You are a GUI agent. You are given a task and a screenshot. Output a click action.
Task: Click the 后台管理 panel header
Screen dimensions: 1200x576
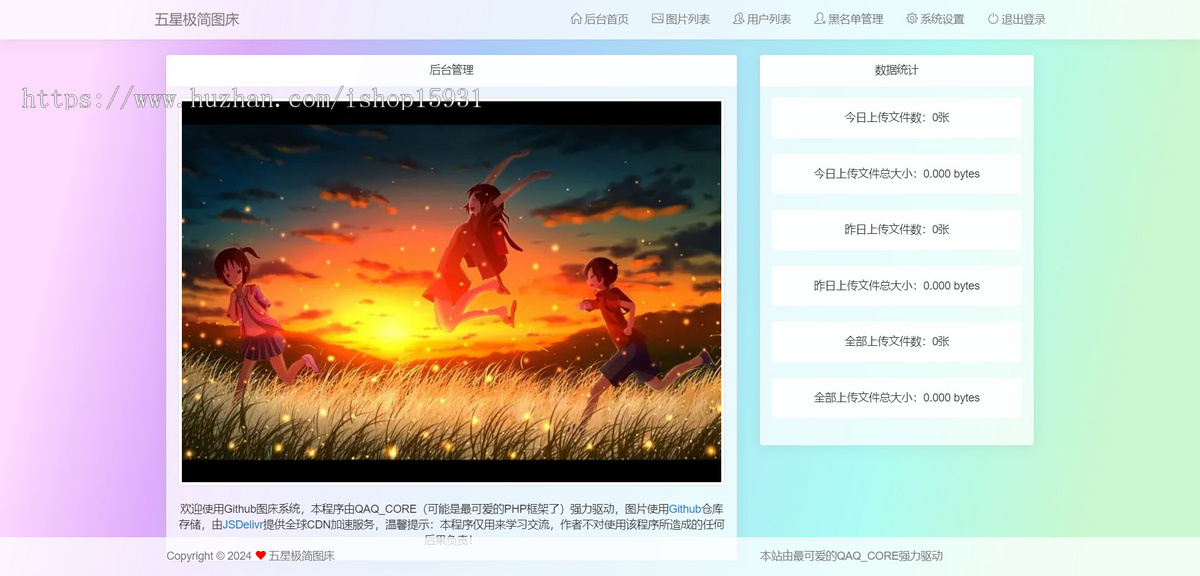tap(451, 70)
